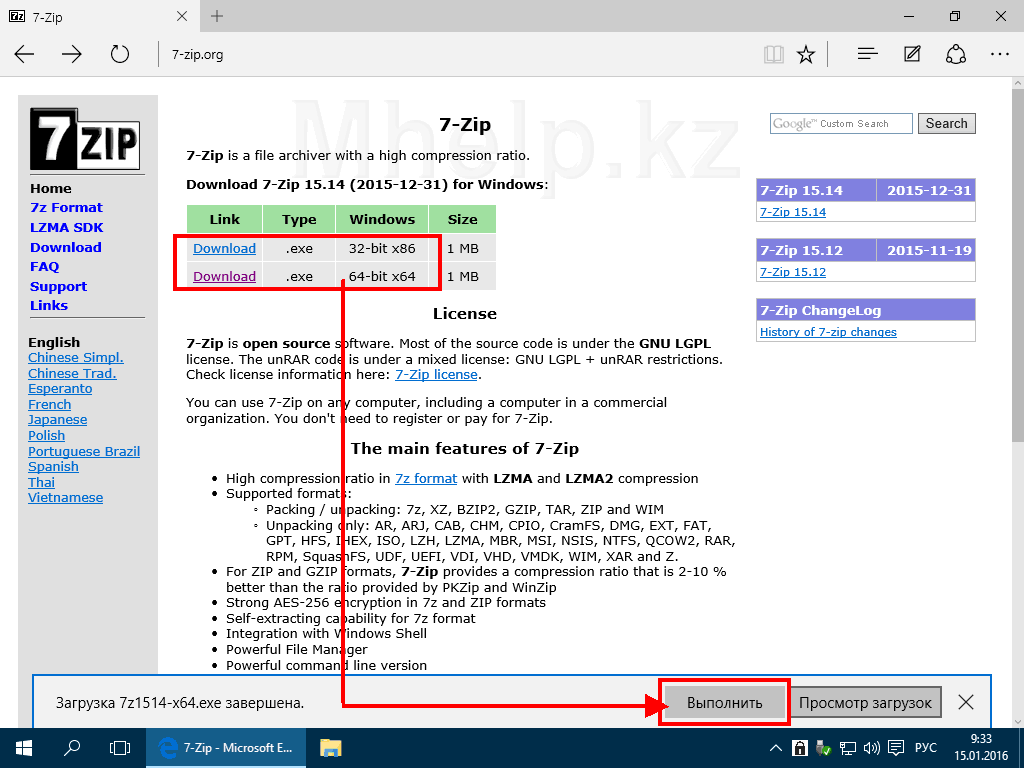Switch language to Chinese Trad.
1024x768 pixels.
pyautogui.click(x=72, y=374)
